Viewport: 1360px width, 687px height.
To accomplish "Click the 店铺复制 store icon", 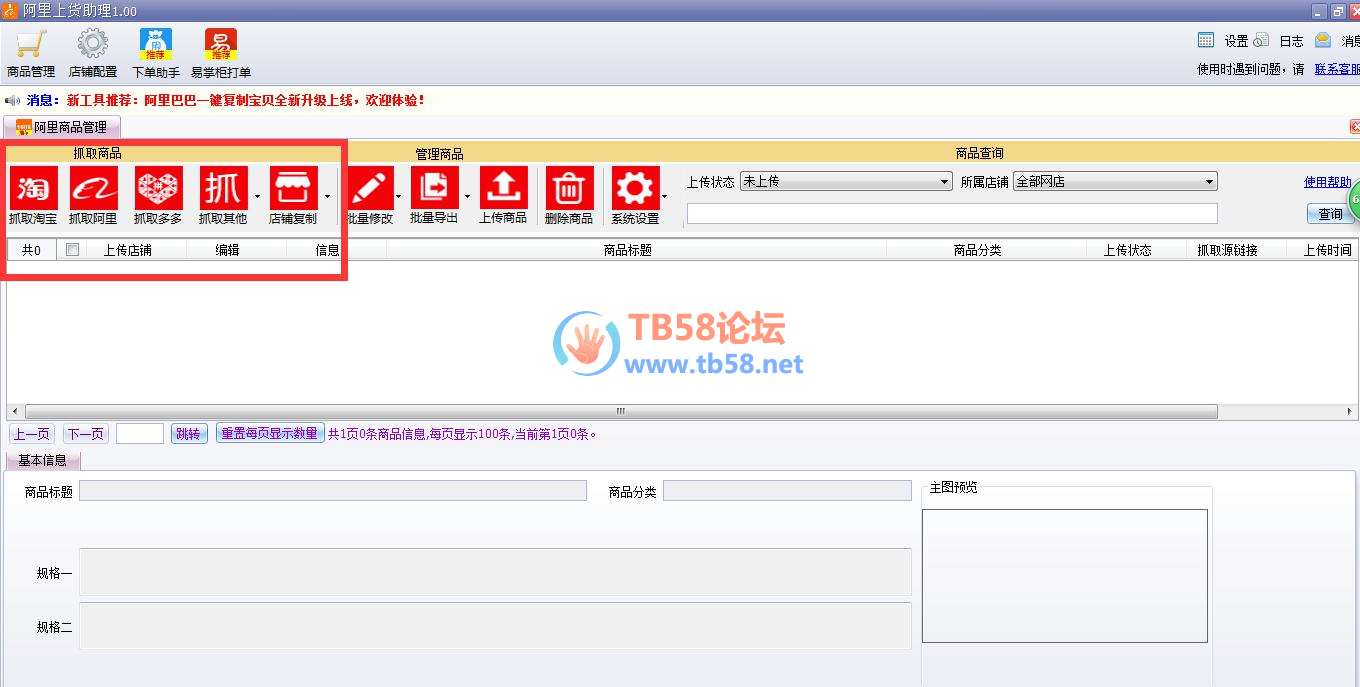I will (293, 188).
